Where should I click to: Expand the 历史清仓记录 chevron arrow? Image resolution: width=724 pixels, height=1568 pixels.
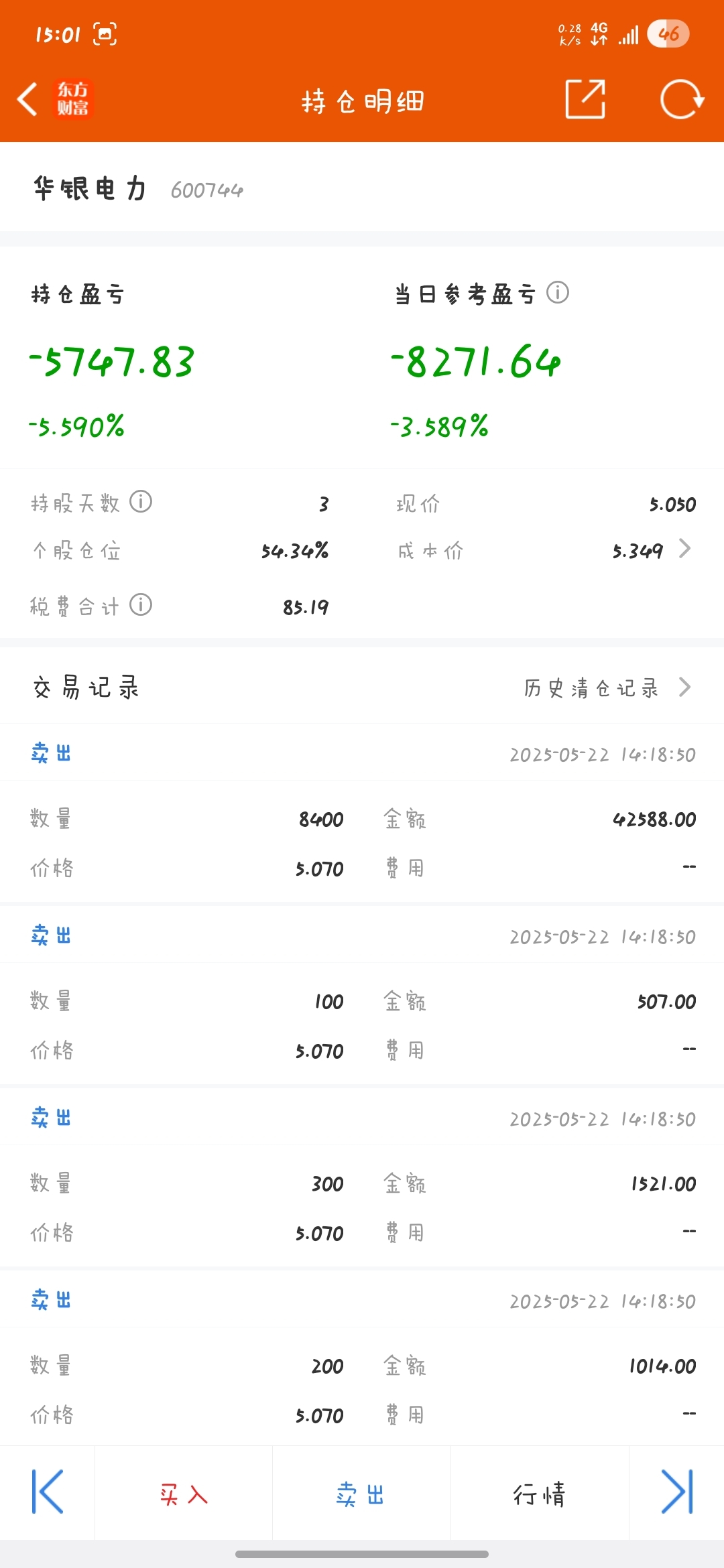[x=684, y=687]
